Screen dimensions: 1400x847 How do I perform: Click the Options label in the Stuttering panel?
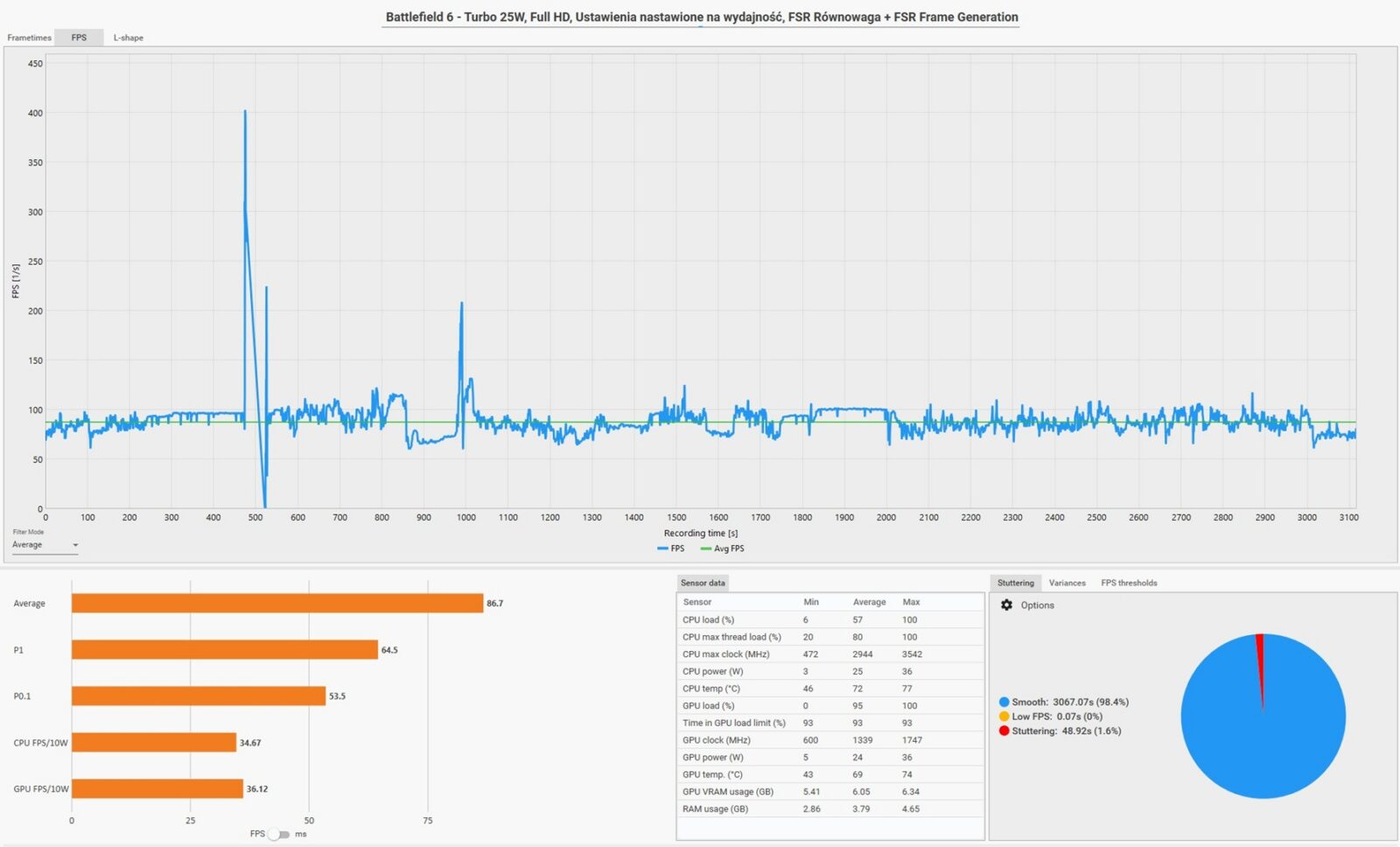1037,605
